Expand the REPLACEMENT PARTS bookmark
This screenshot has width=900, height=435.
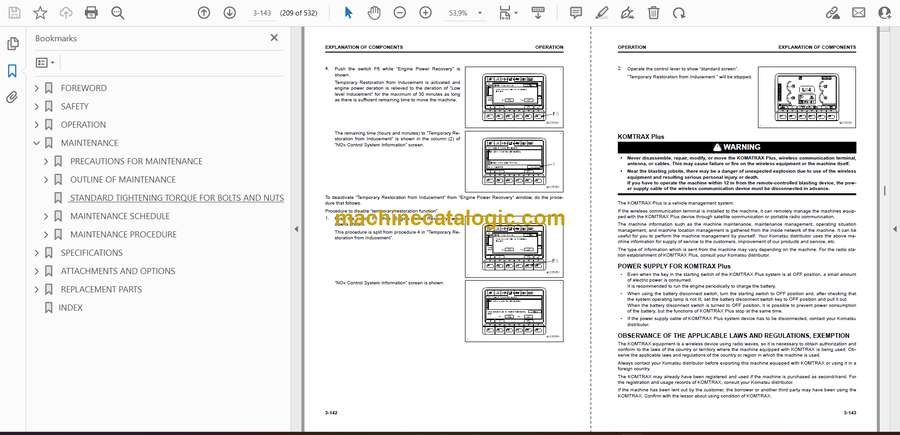tap(37, 289)
